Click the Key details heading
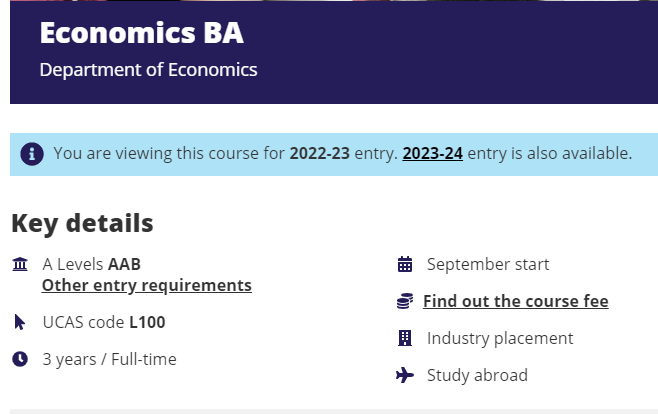The image size is (658, 414). 82,223
